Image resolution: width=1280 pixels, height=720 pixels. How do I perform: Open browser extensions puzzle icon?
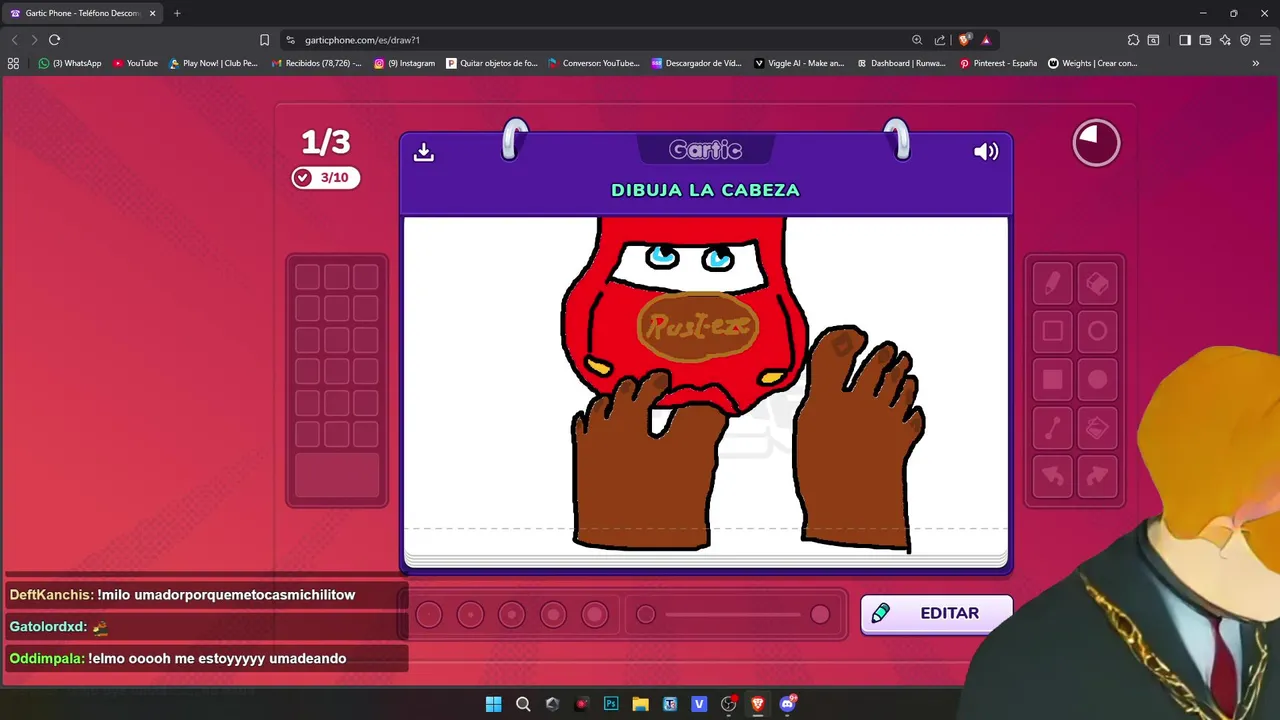click(x=1133, y=40)
